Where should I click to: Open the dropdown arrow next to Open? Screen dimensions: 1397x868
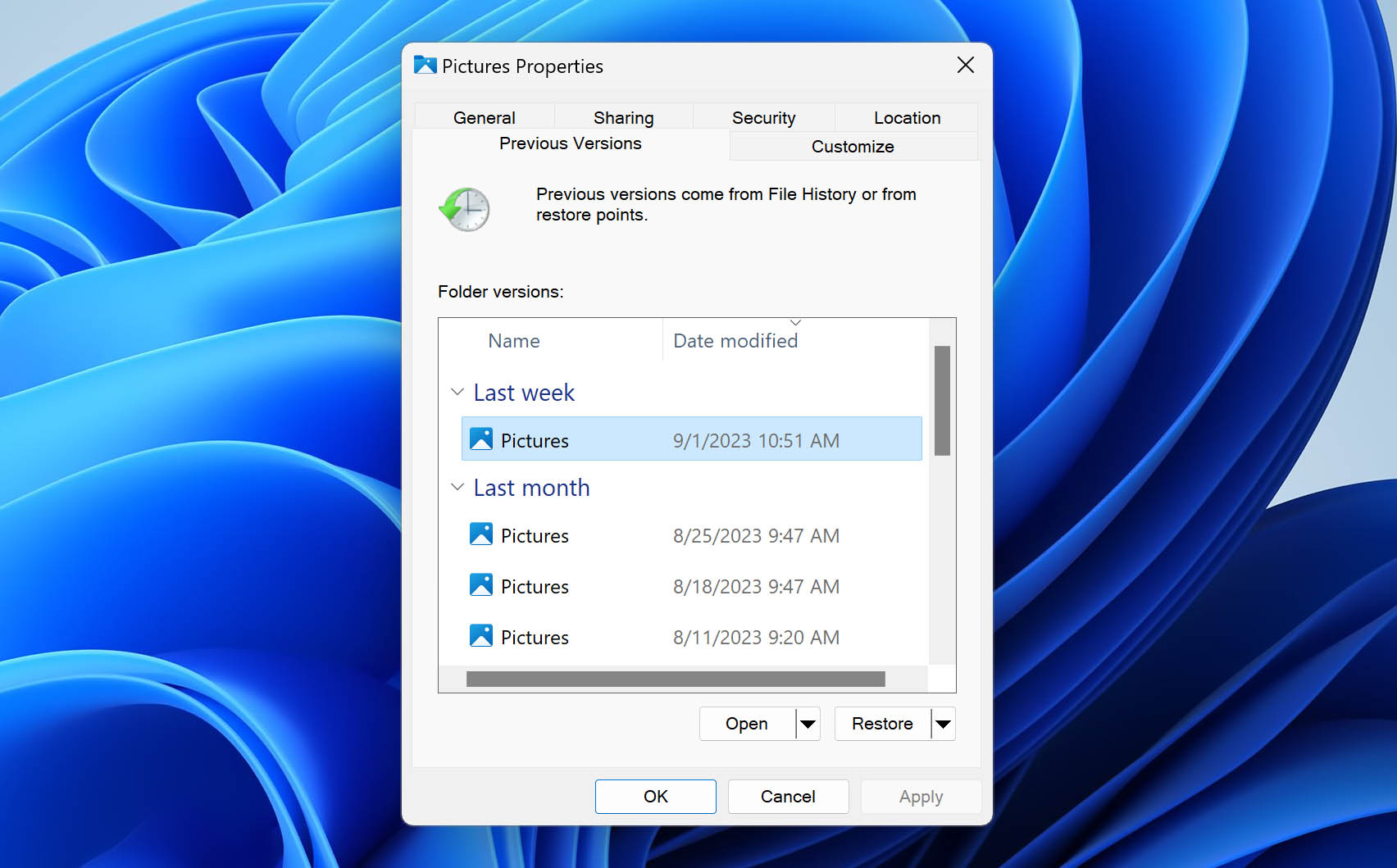(x=808, y=724)
